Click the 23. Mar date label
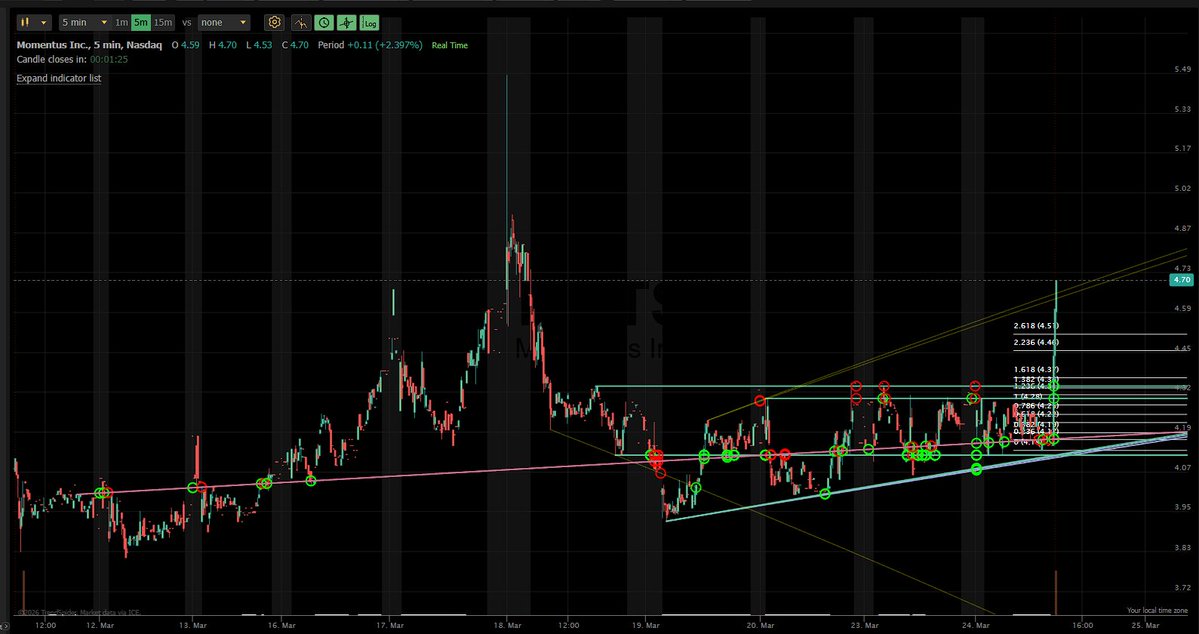1199x634 pixels. click(x=863, y=626)
